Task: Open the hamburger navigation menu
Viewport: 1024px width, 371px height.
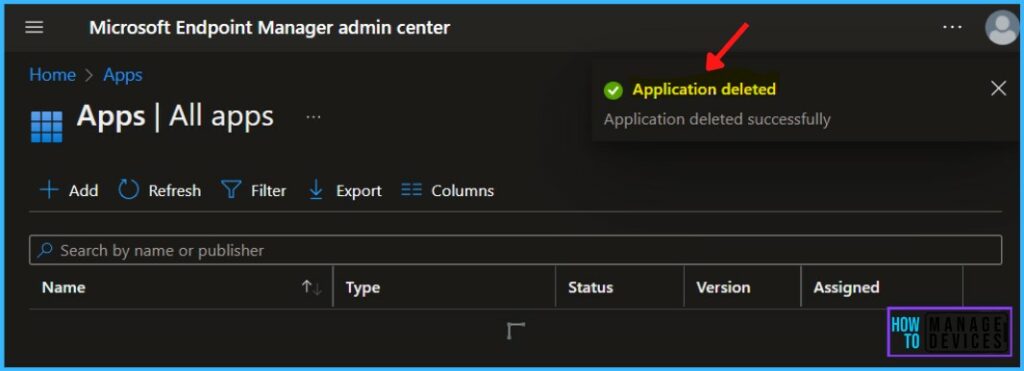Action: coord(34,27)
